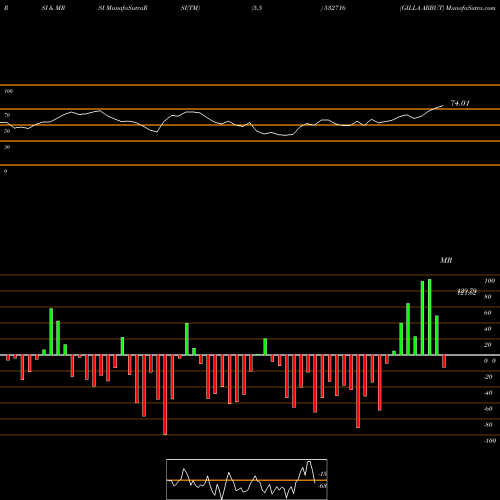Open the mini line chart thumbnail at the bottom

(x=247, y=479)
